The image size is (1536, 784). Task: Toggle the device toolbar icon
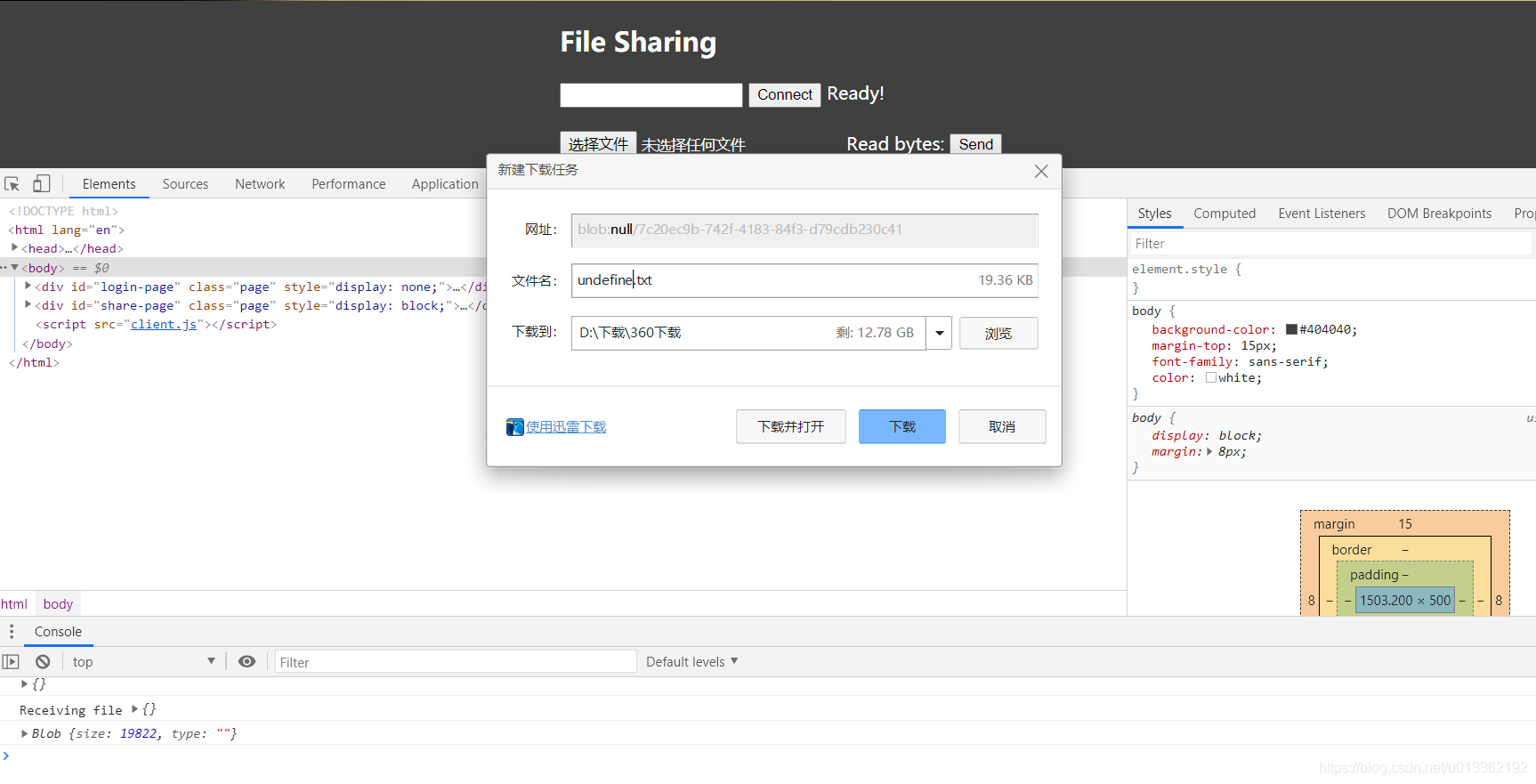coord(42,183)
